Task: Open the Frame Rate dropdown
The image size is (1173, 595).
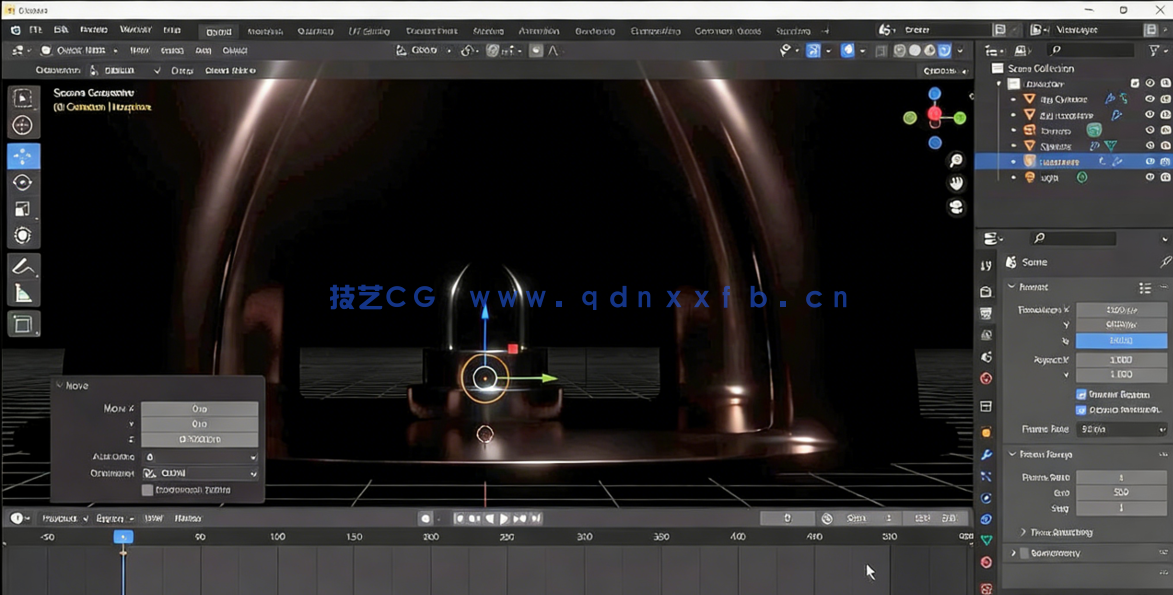Action: point(1120,429)
